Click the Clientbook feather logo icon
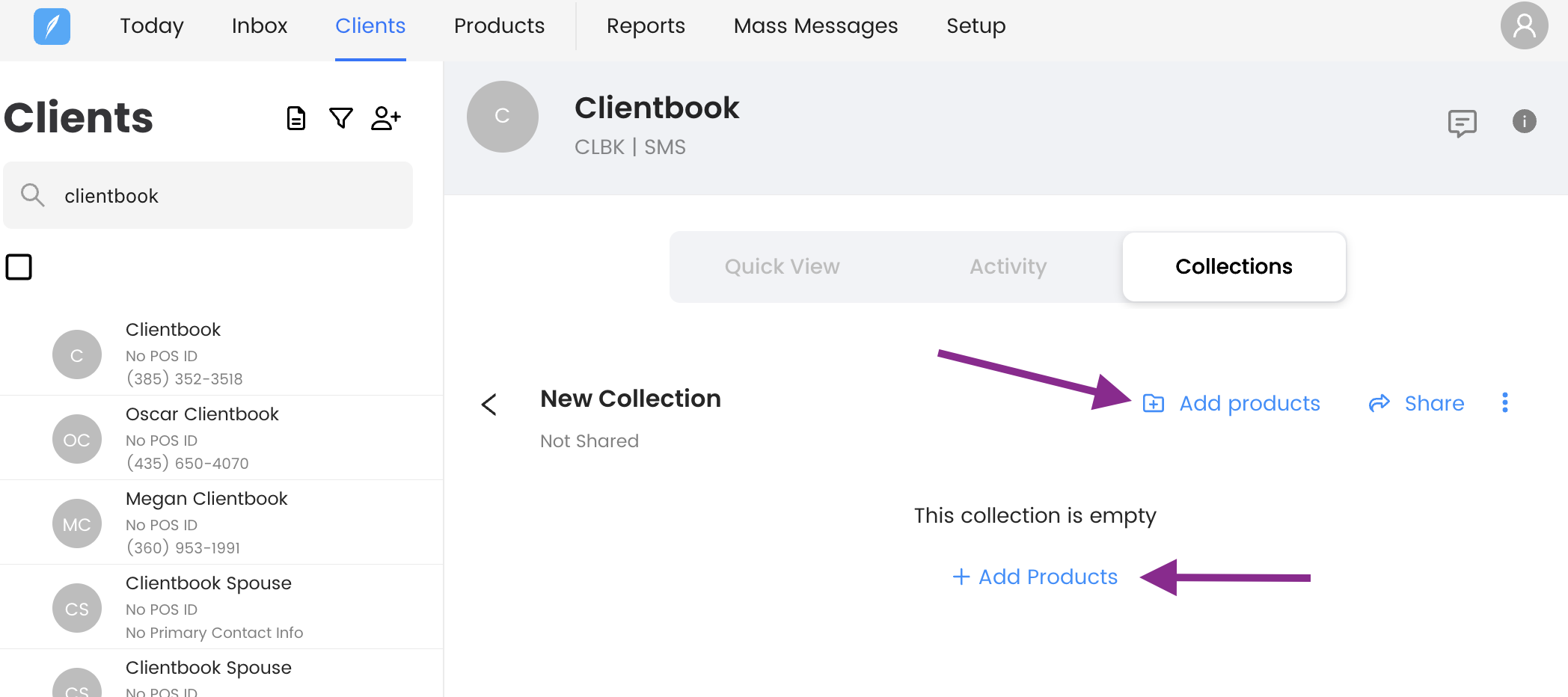1568x697 pixels. 52,26
